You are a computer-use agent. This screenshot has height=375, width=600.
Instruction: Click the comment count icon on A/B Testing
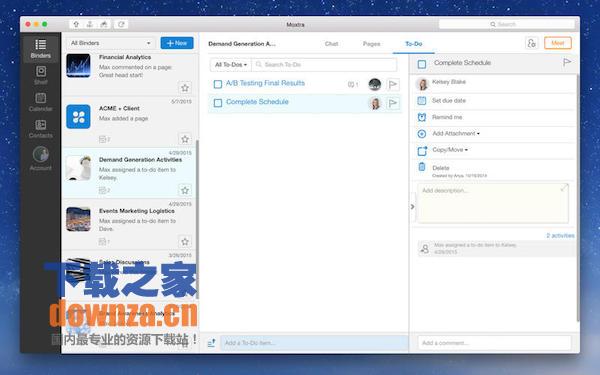[x=353, y=85]
